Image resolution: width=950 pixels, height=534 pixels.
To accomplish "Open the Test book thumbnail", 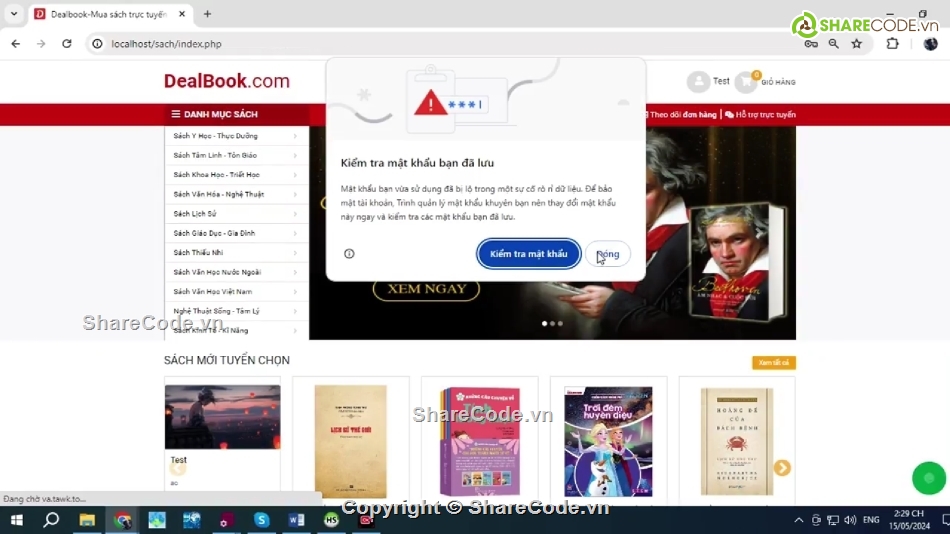I will point(222,417).
